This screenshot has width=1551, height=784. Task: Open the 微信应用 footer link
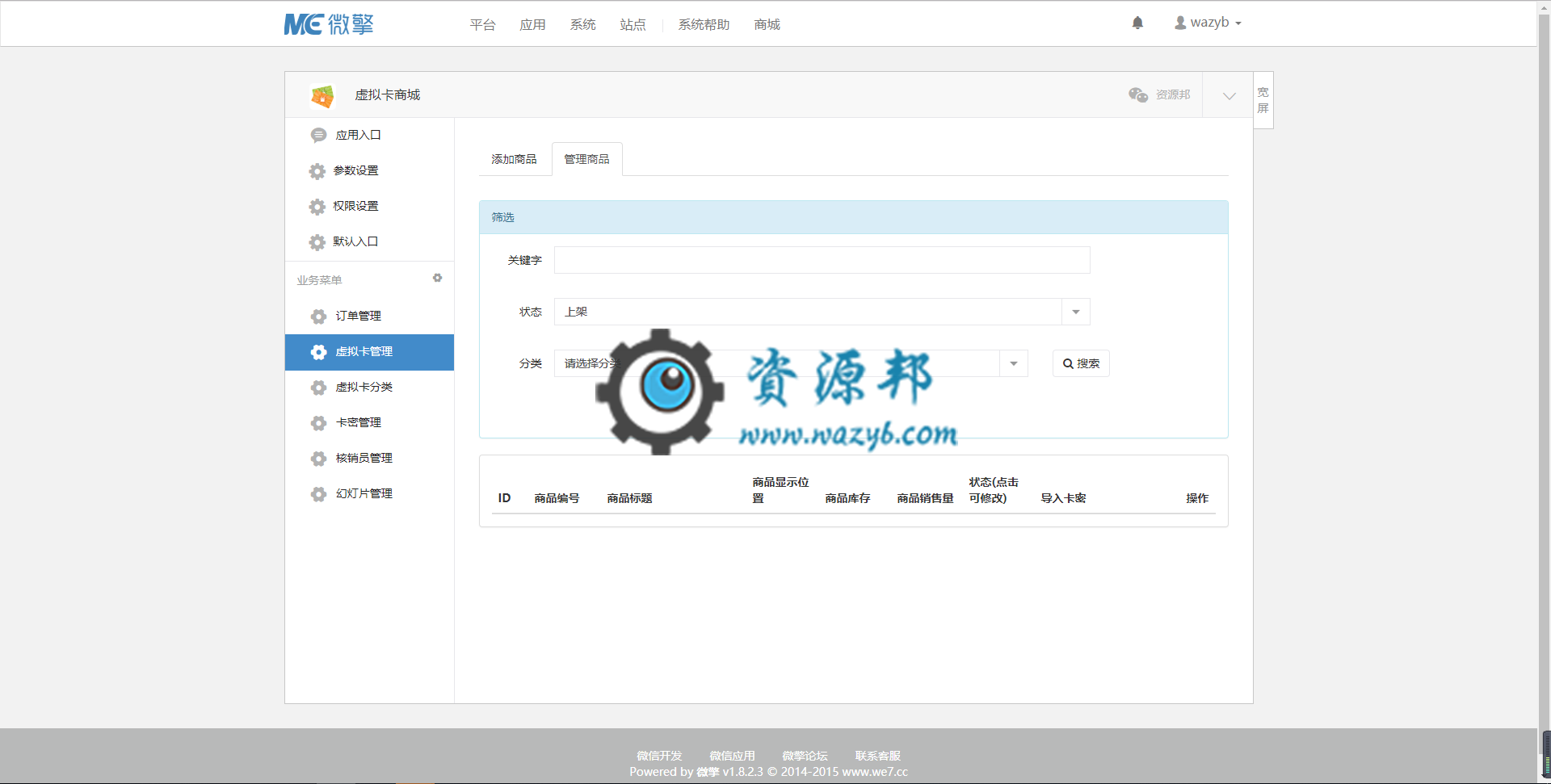(x=732, y=756)
